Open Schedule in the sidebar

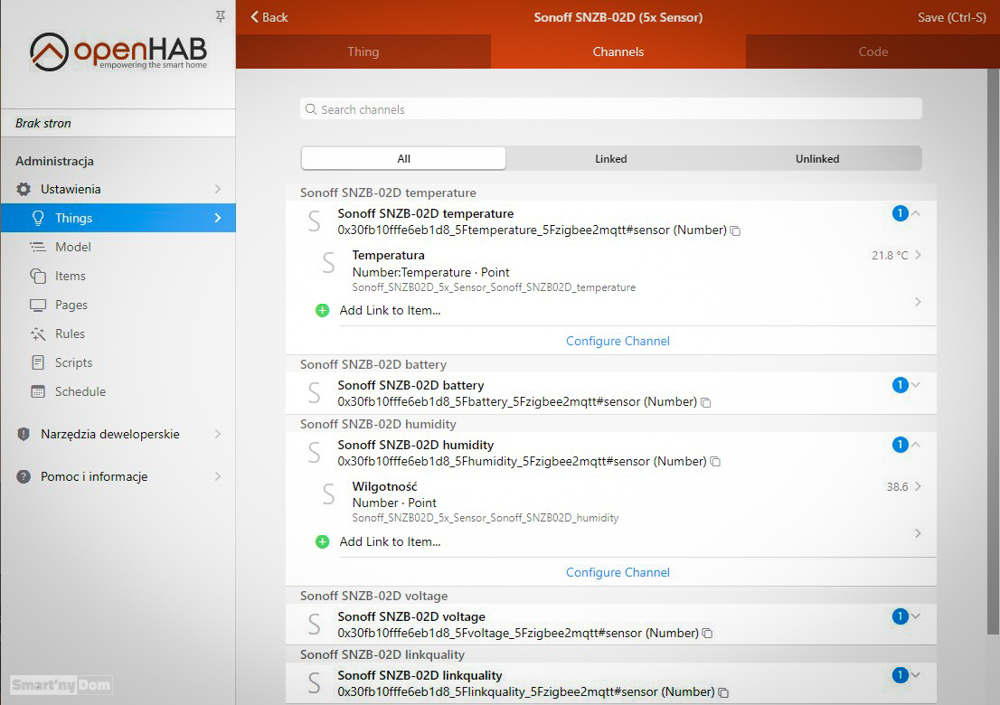tap(119, 392)
